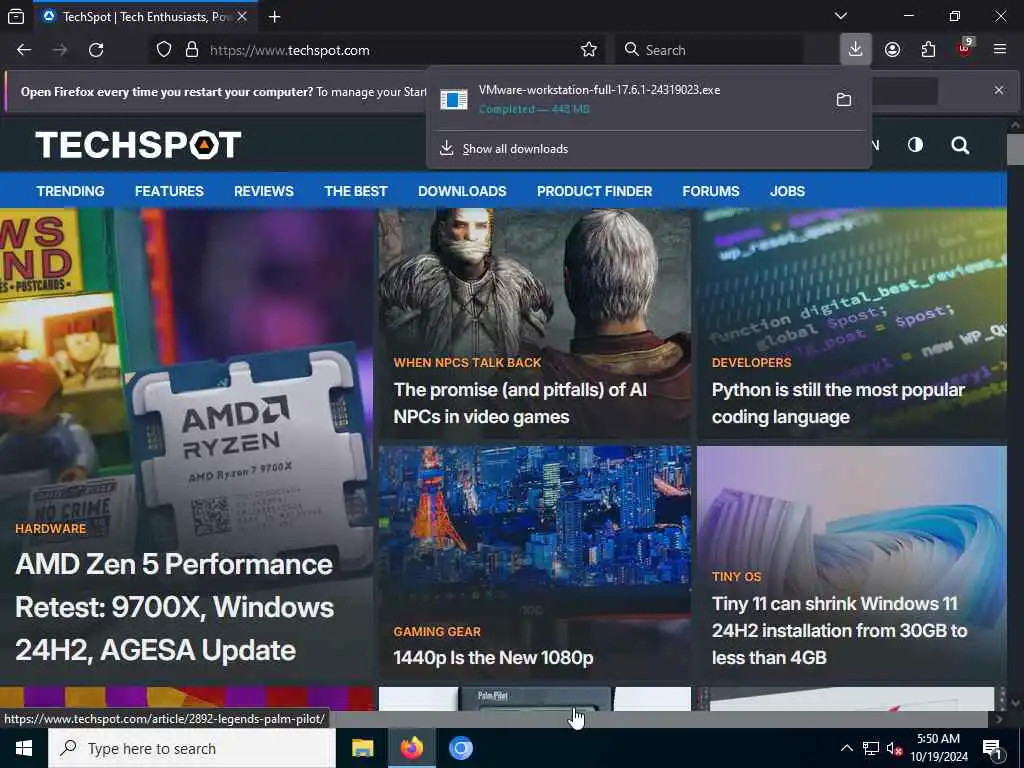Open the red extension icon with the 9 badge
The height and width of the screenshot is (768, 1024).
pyautogui.click(x=965, y=49)
